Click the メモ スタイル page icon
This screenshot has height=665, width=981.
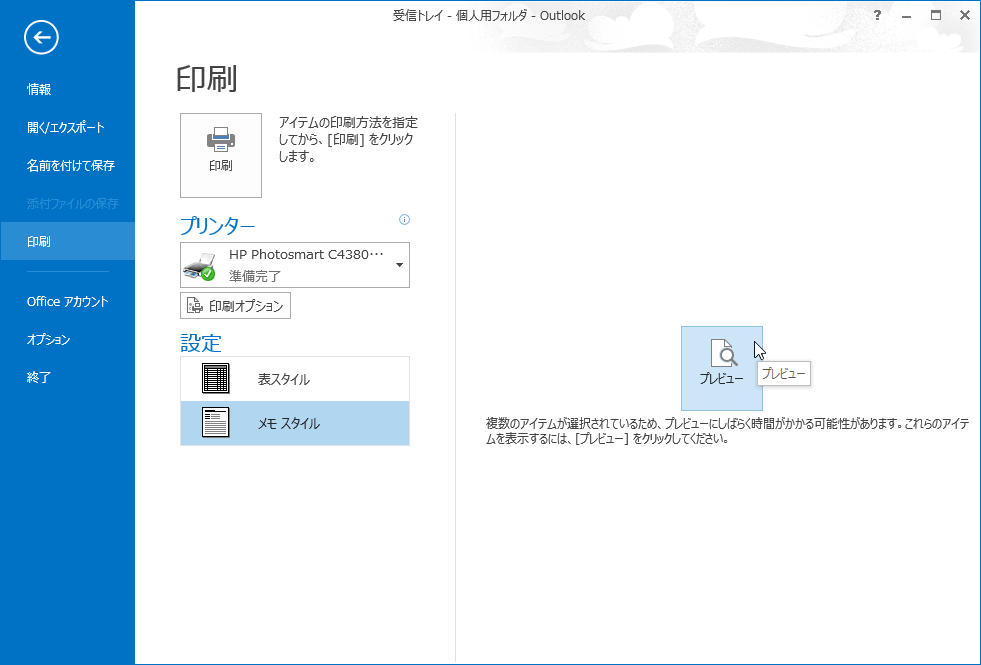[x=216, y=422]
